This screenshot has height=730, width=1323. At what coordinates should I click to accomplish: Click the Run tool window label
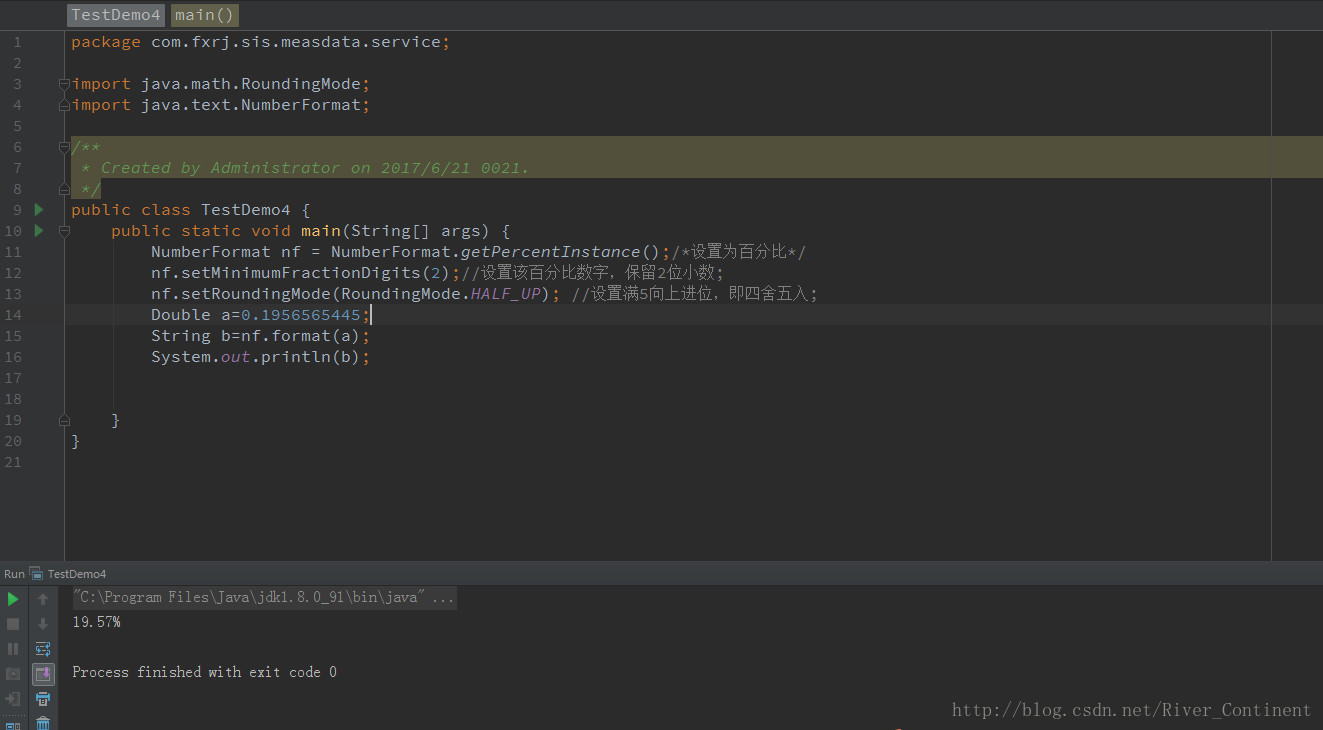coord(14,574)
